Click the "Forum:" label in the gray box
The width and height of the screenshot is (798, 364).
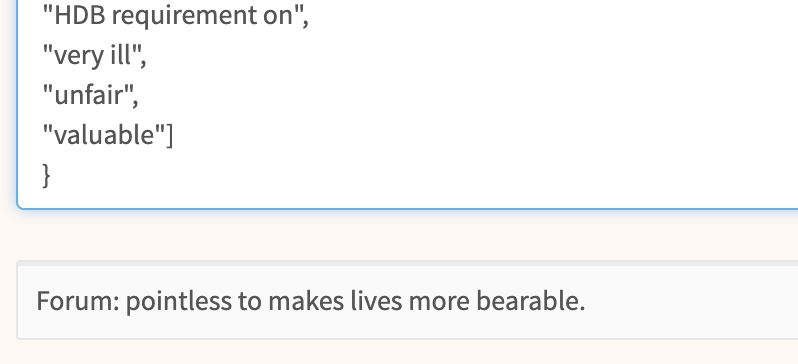click(78, 301)
